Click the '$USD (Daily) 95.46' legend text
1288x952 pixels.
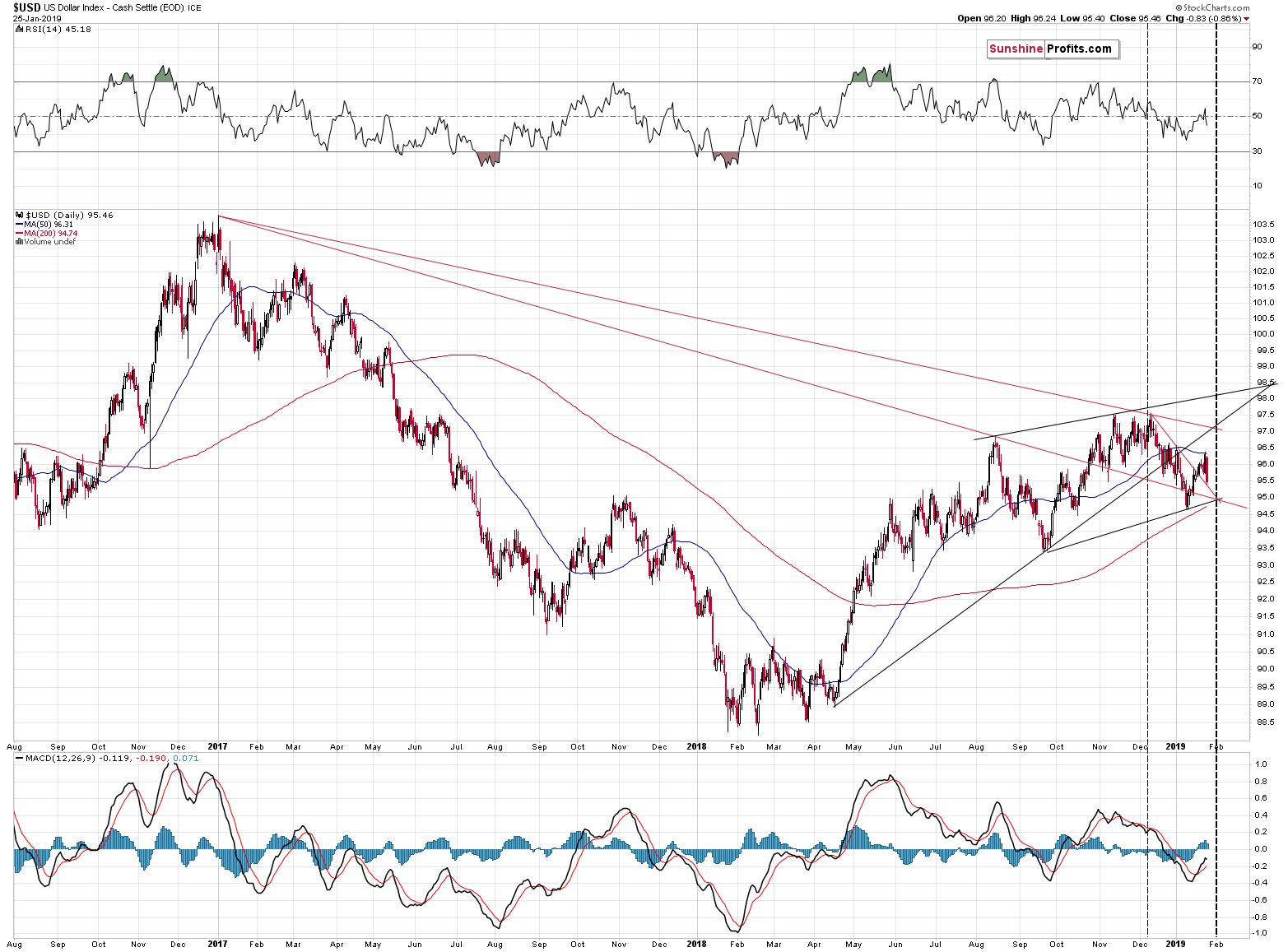70,215
